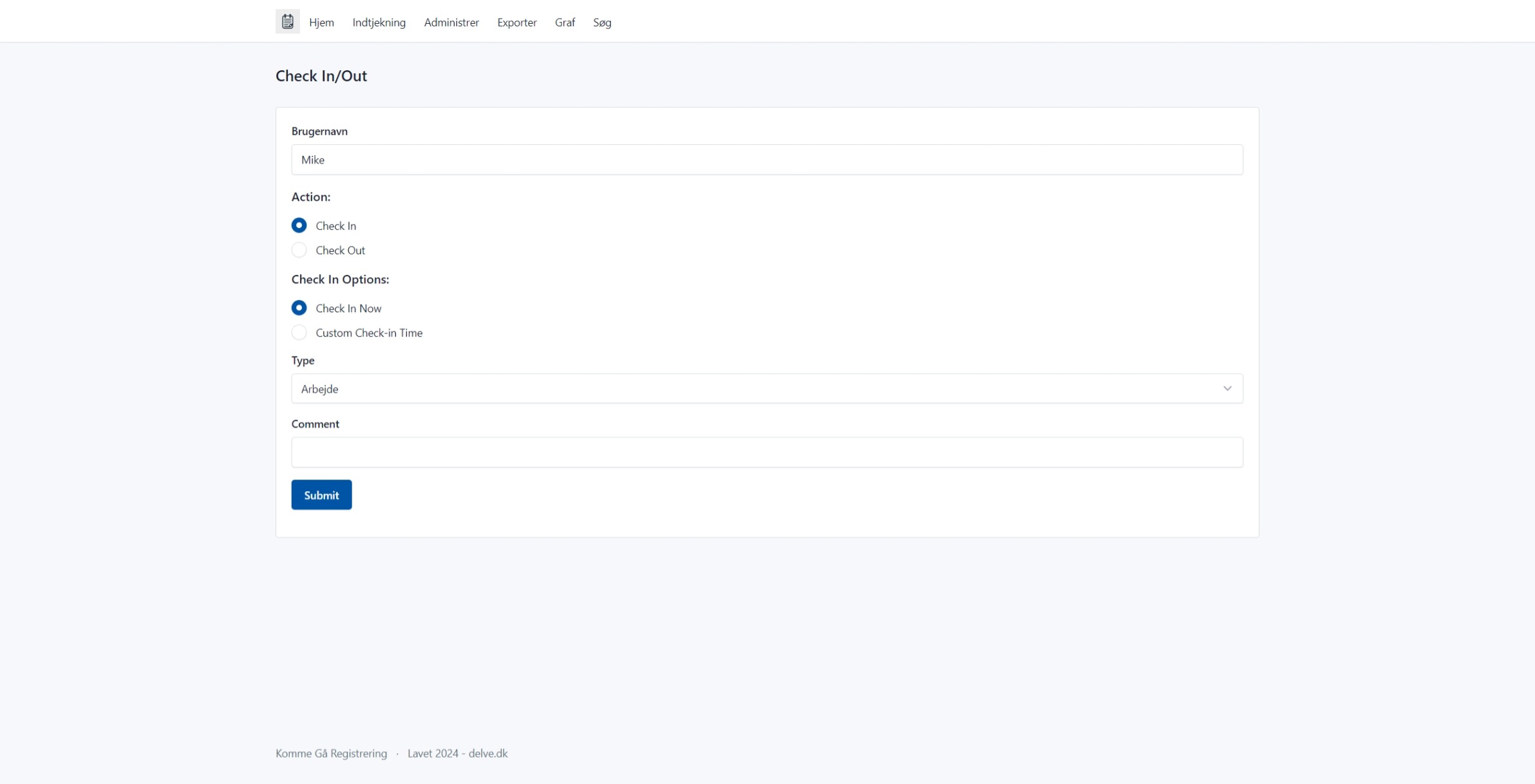Click the Lavet 2024 - delve.dk footer text
1535x784 pixels.
[x=457, y=754]
